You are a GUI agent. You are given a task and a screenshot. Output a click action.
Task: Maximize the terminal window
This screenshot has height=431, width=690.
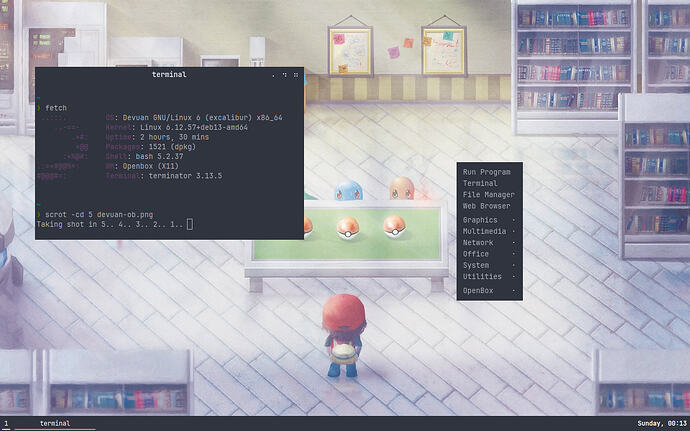285,75
